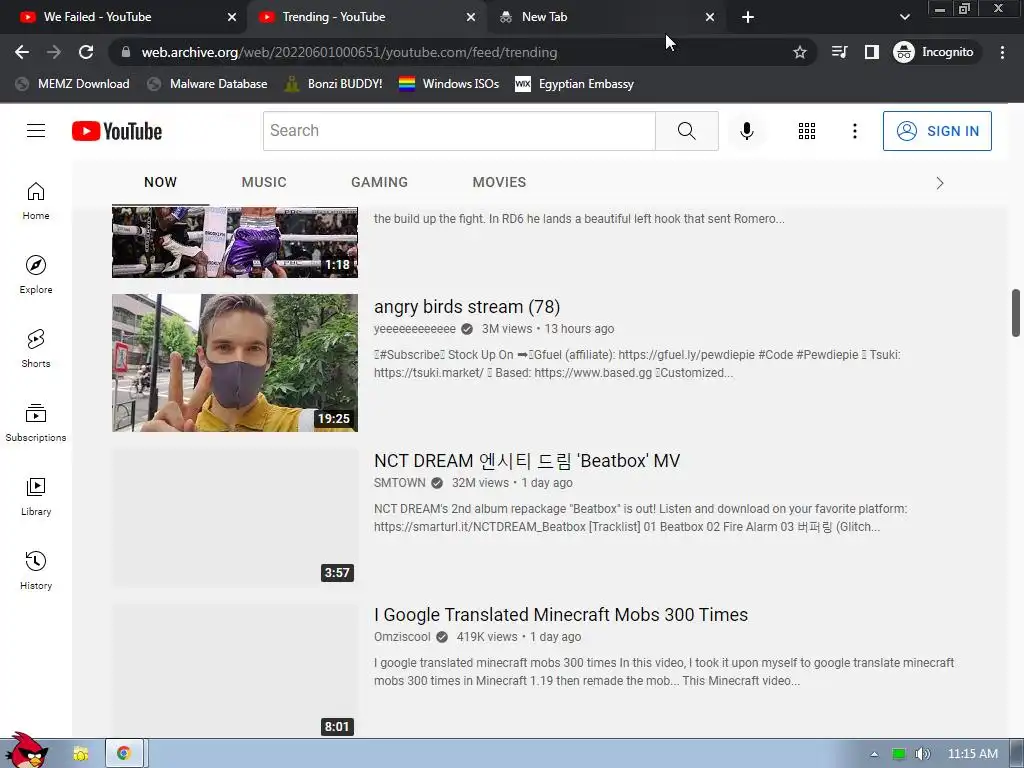Open the Egyptian Embassy bookmark
Viewport: 1024px width, 768px height.
click(575, 84)
